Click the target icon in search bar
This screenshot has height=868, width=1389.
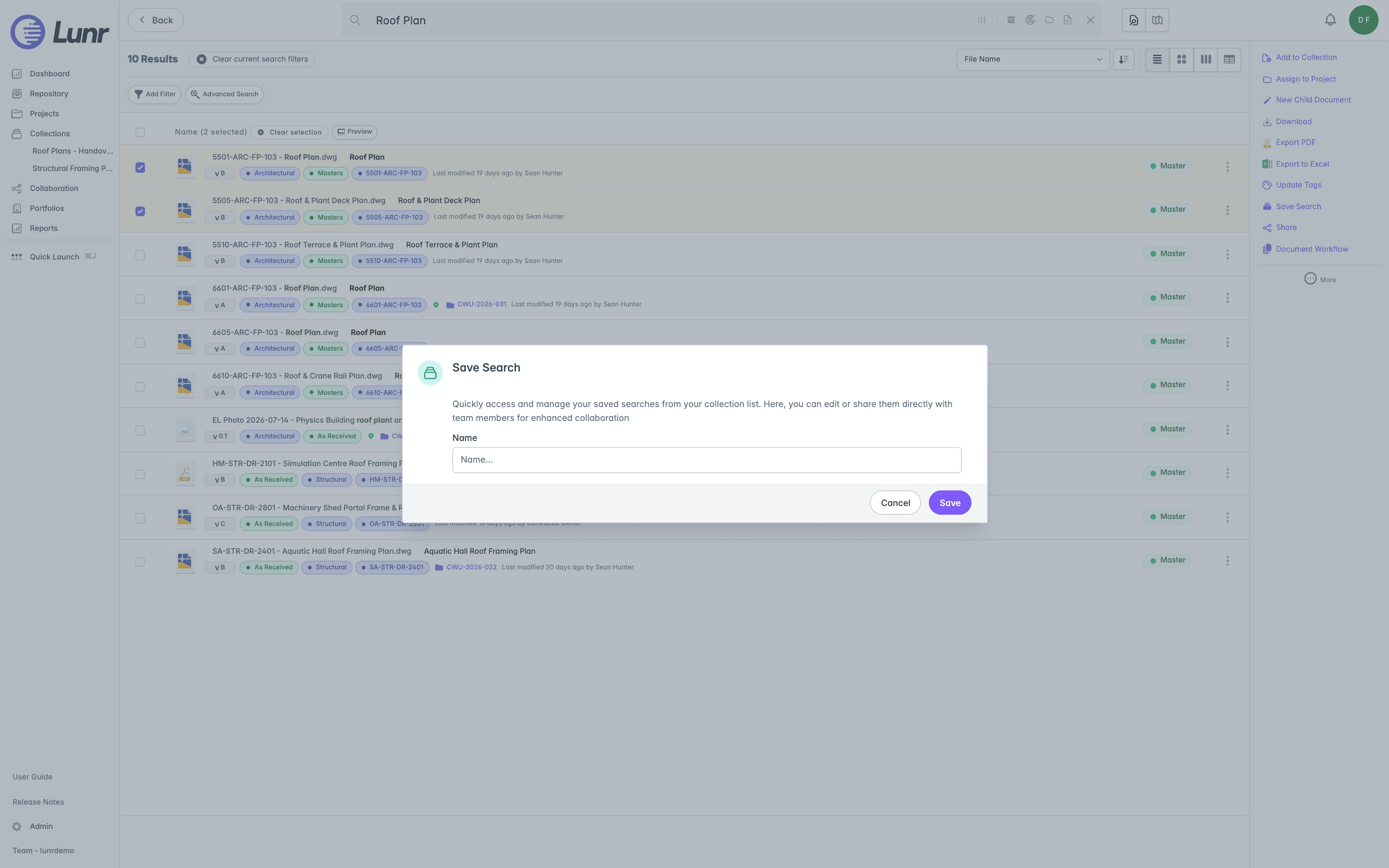point(1030,20)
